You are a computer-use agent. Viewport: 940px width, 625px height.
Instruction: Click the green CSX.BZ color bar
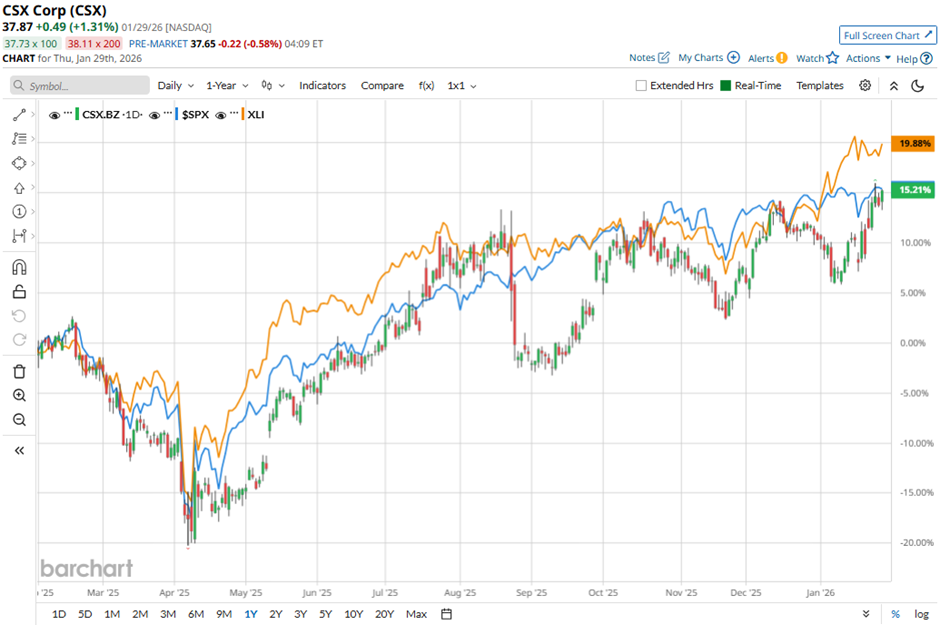pyautogui.click(x=77, y=114)
